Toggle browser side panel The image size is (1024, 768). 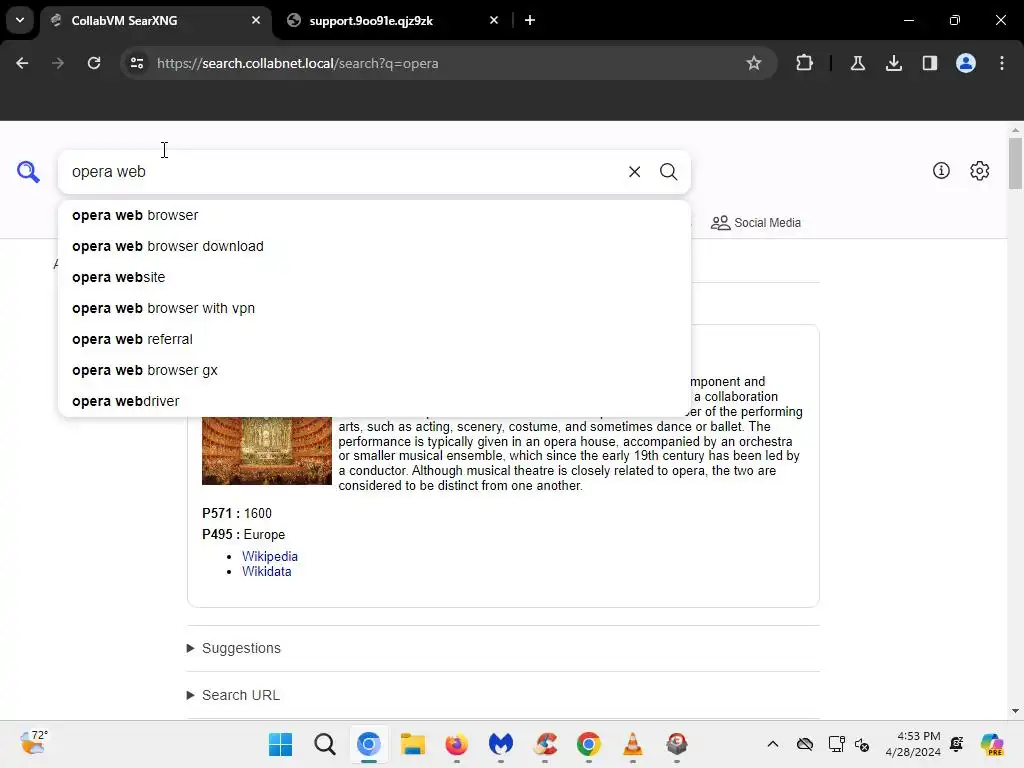pyautogui.click(x=929, y=63)
